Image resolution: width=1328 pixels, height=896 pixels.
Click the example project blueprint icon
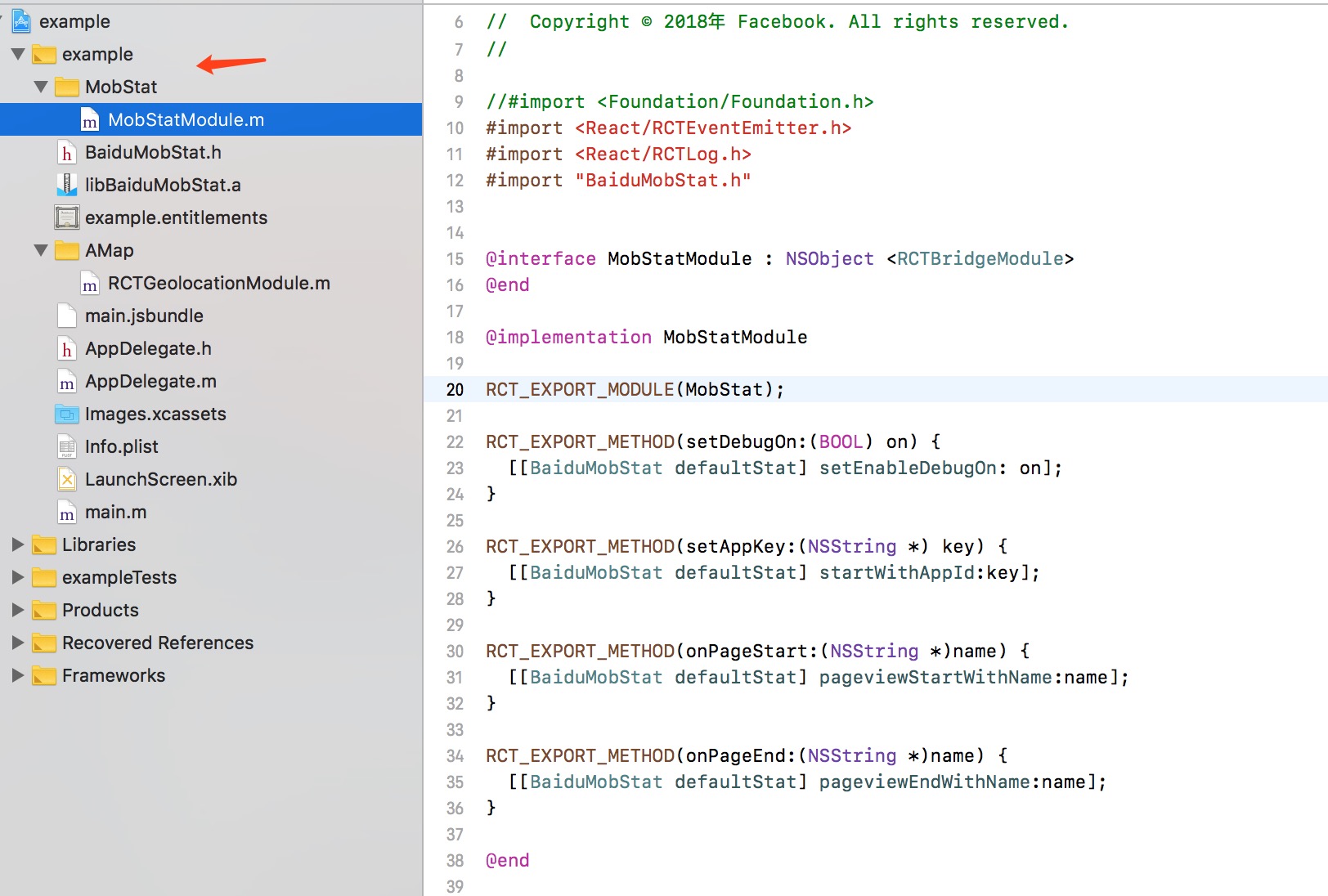21,22
